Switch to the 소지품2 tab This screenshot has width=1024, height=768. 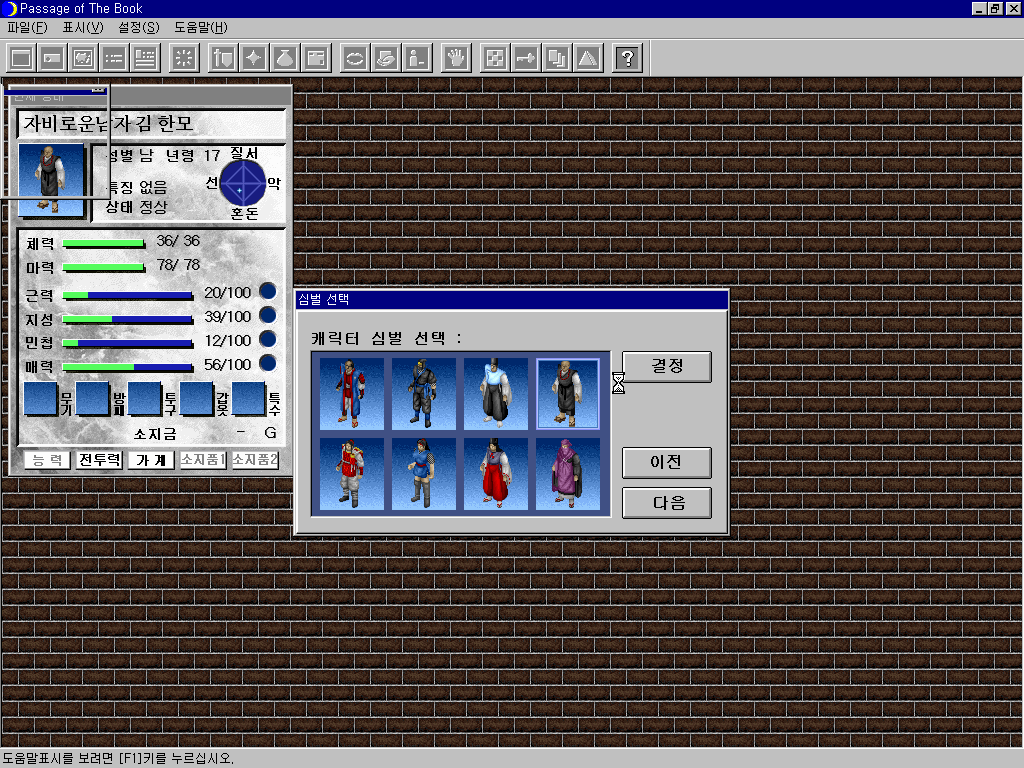(x=255, y=460)
